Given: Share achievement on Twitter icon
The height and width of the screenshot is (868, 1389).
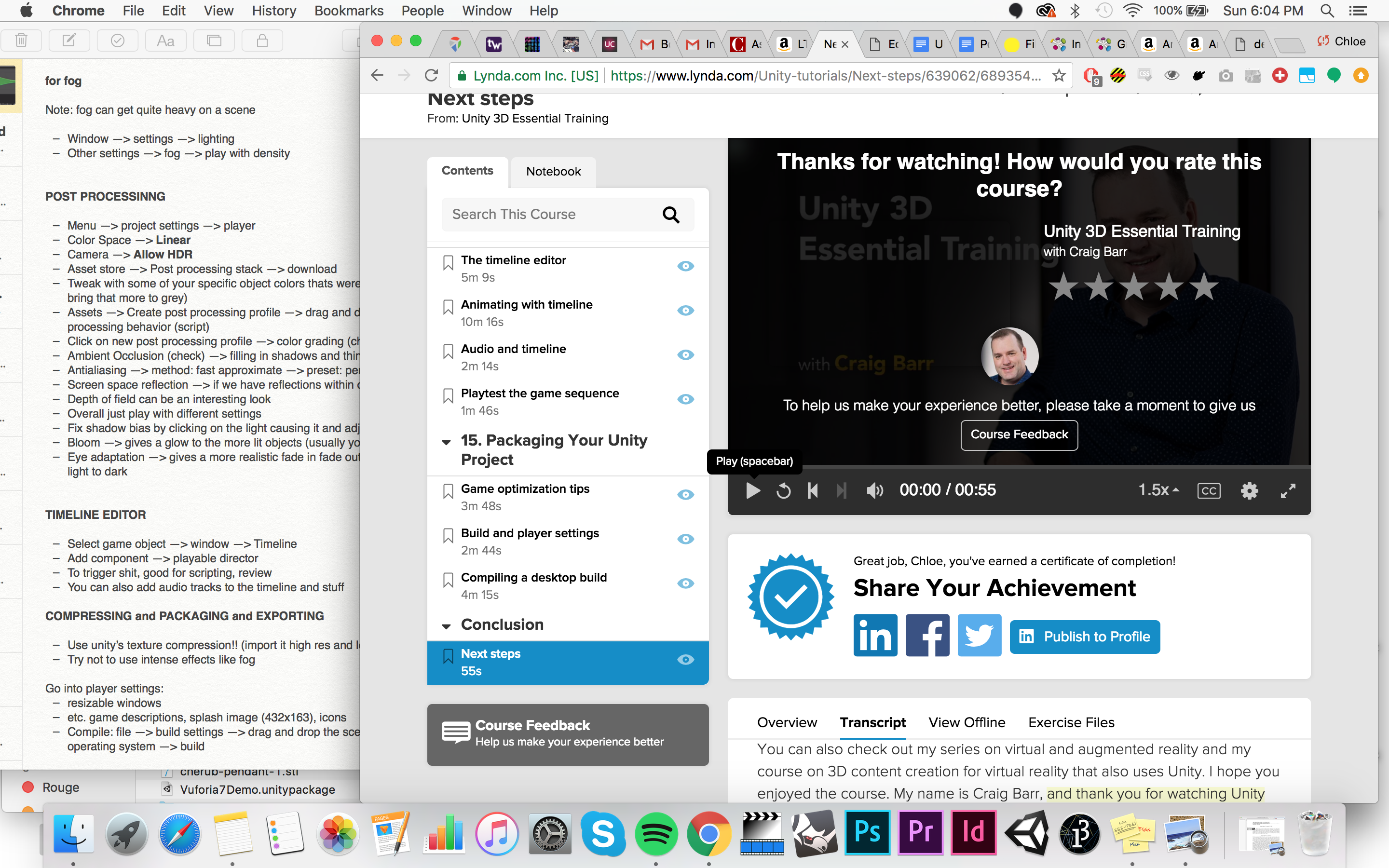Looking at the screenshot, I should click(x=979, y=636).
